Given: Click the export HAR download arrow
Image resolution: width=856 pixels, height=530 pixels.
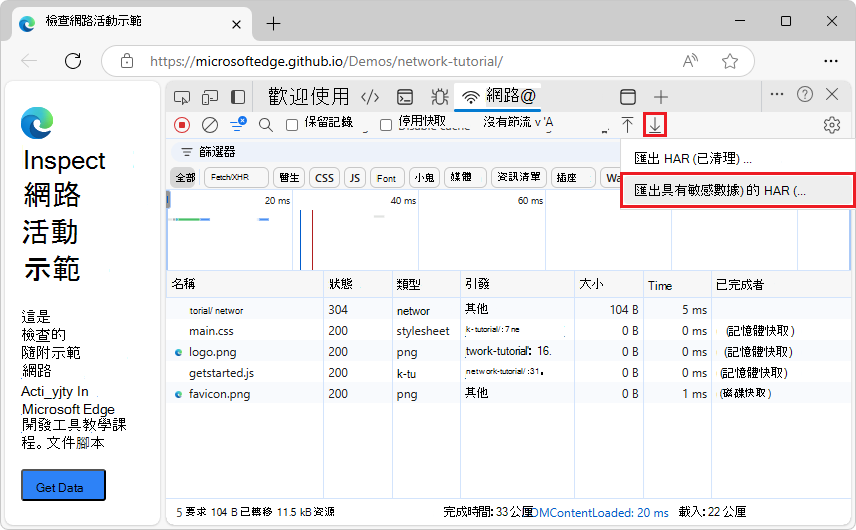Looking at the screenshot, I should 655,125.
